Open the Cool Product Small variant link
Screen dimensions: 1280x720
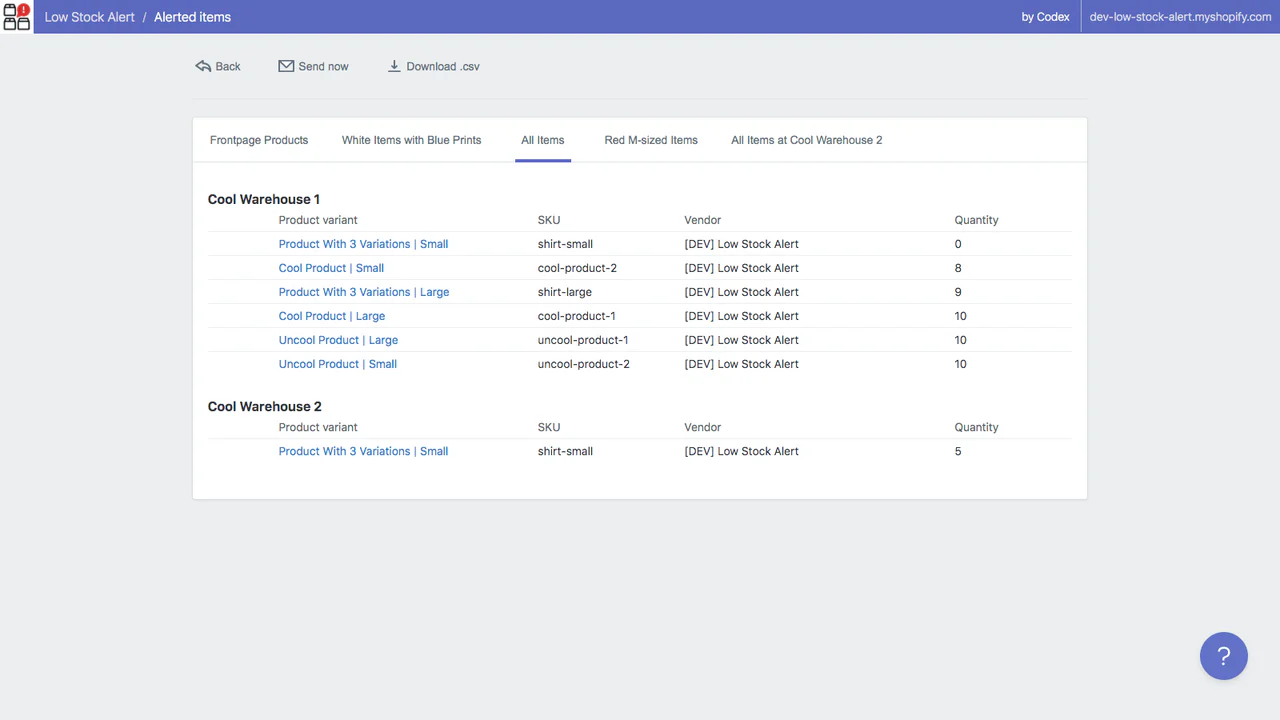pos(331,268)
